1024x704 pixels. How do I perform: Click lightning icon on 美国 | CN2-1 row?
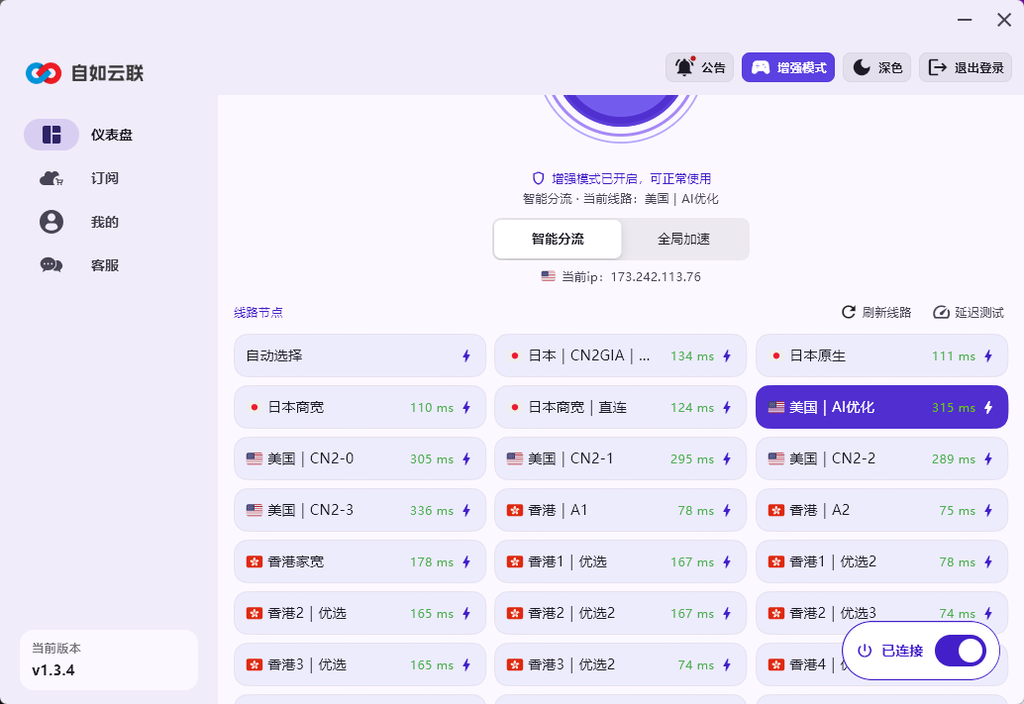point(727,459)
